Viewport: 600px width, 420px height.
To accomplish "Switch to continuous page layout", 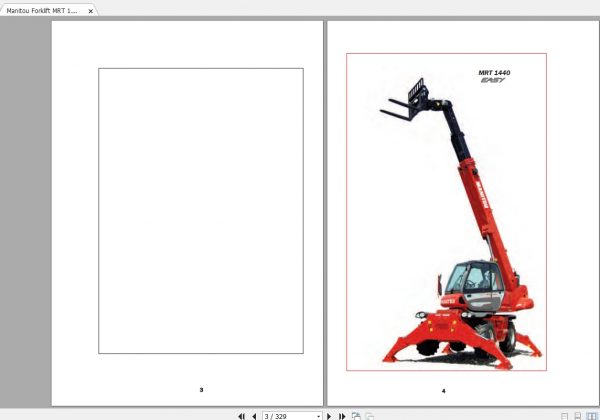I will click(x=578, y=416).
